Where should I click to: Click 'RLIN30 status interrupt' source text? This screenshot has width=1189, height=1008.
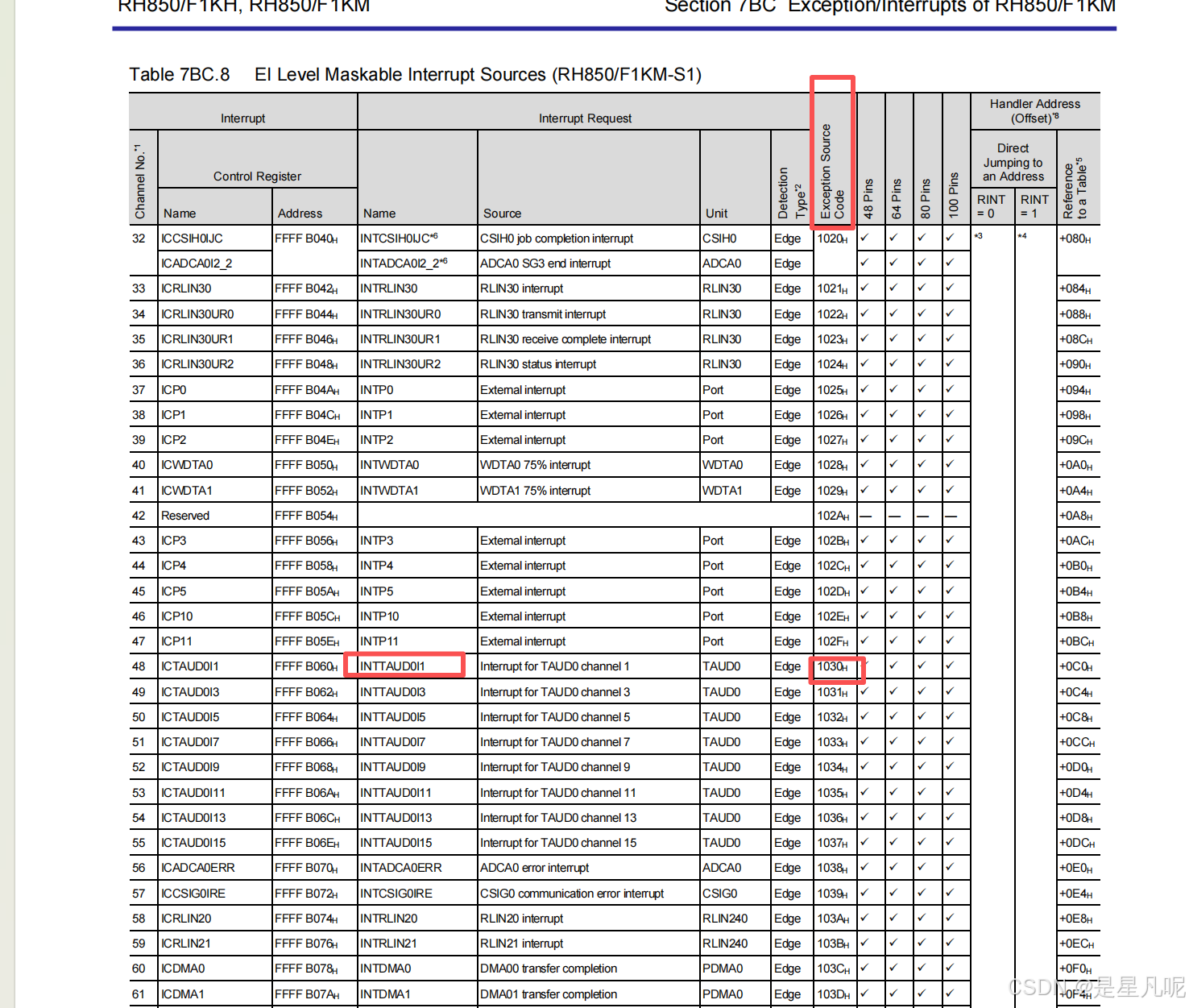tap(538, 364)
